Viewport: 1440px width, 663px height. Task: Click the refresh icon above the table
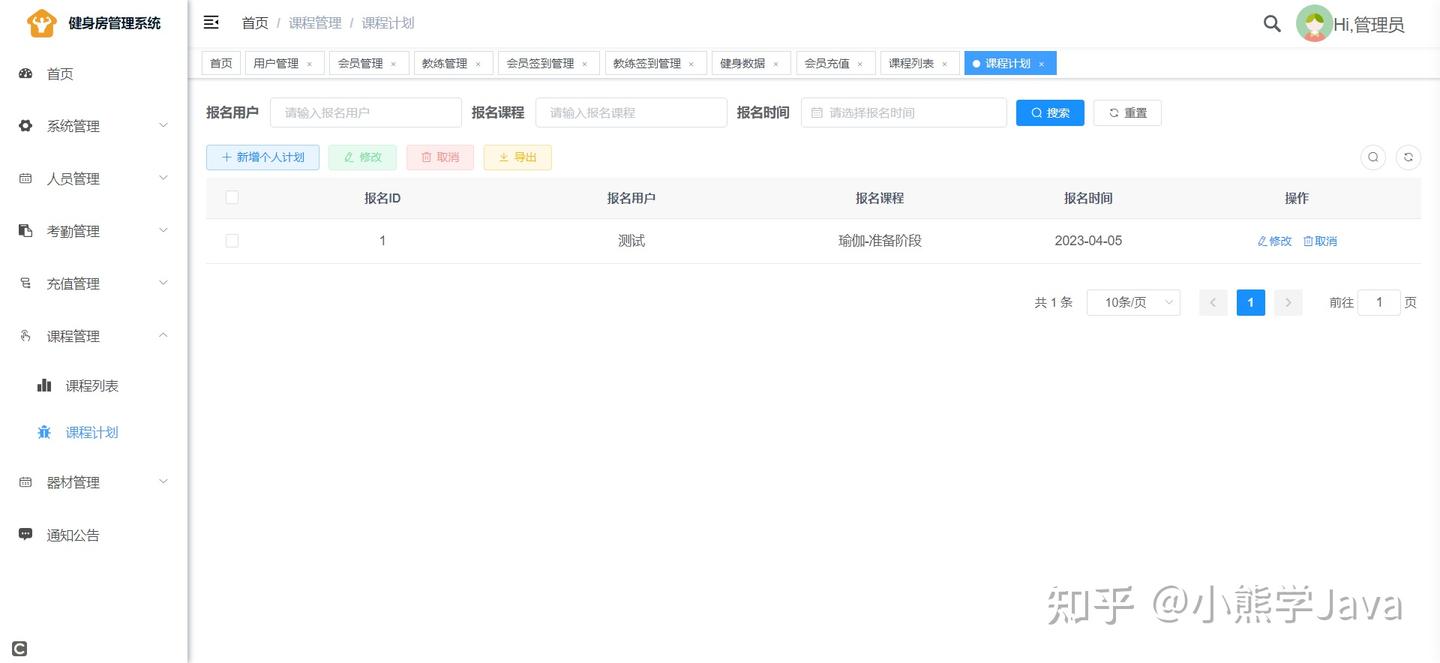1408,157
